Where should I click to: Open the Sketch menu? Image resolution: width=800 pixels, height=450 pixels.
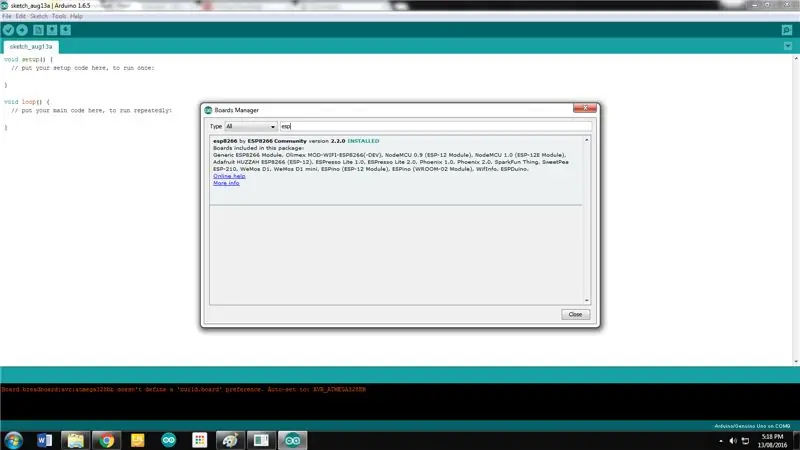click(39, 16)
